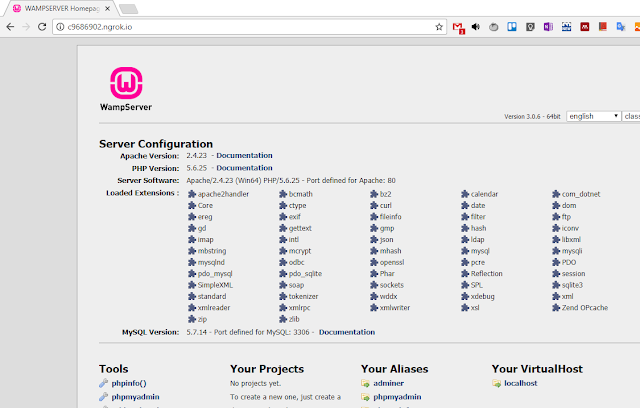Image resolution: width=640 pixels, height=408 pixels.
Task: Click the gray tomato extension icon
Action: pos(493,27)
